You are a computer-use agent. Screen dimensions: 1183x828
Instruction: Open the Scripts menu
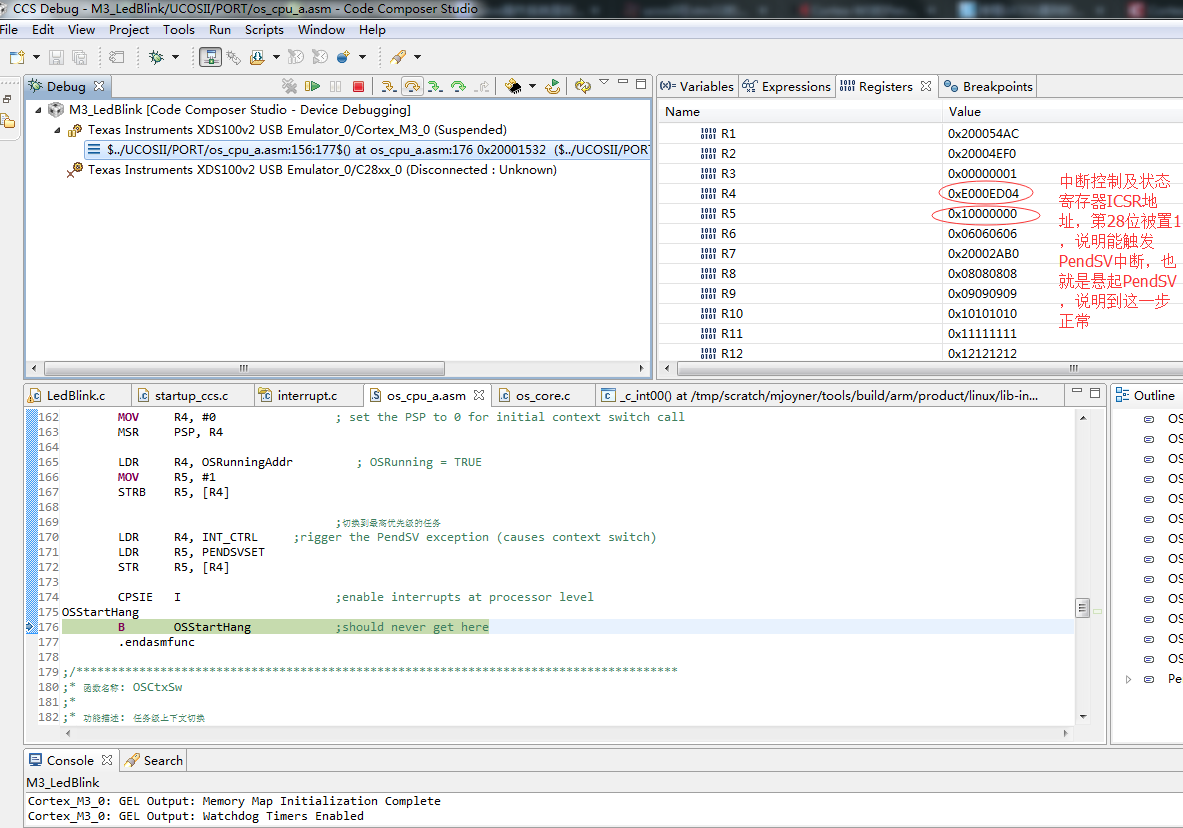pyautogui.click(x=264, y=30)
